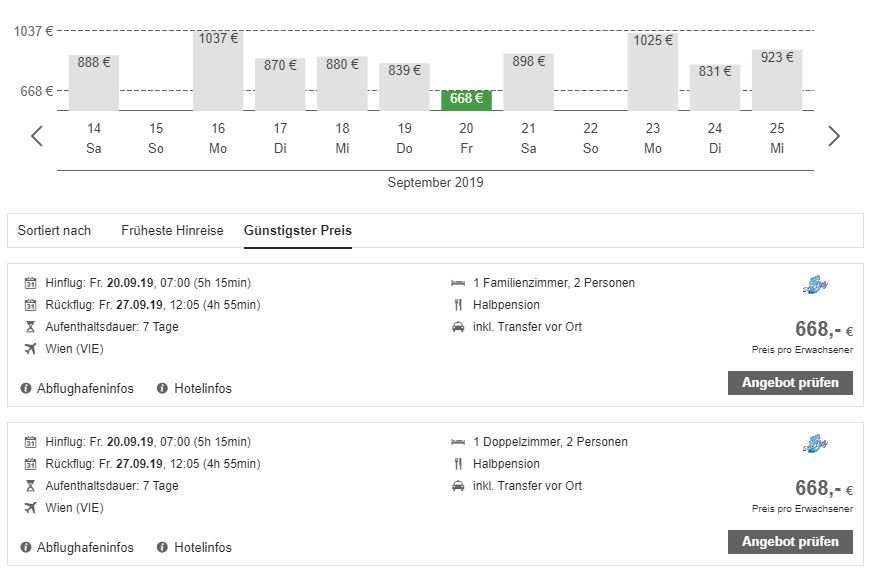Open Abflughafeninfos link in second offer

coord(85,547)
